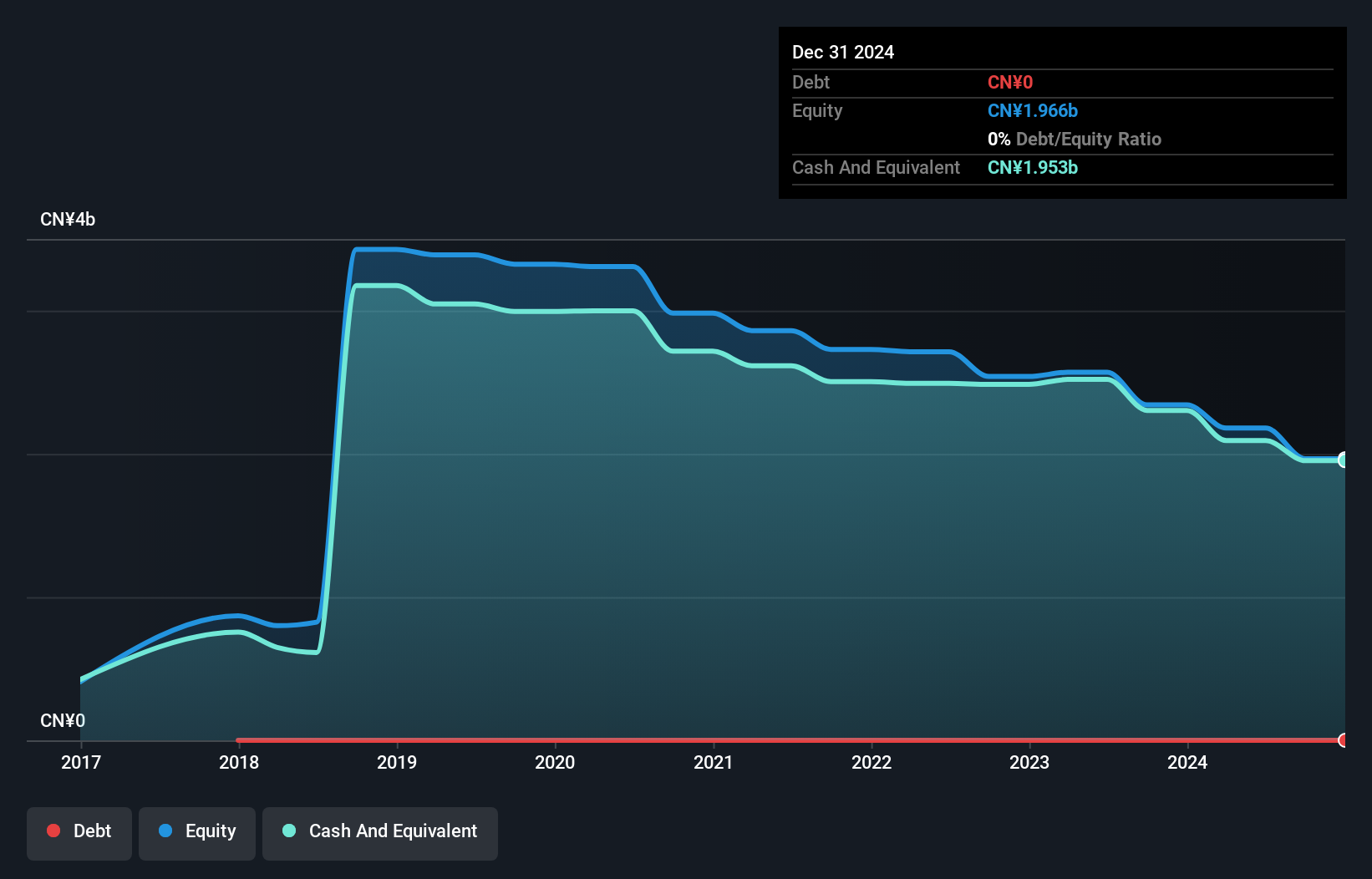
Task: Click the Dec 31 2024 tooltip date
Action: tap(843, 52)
